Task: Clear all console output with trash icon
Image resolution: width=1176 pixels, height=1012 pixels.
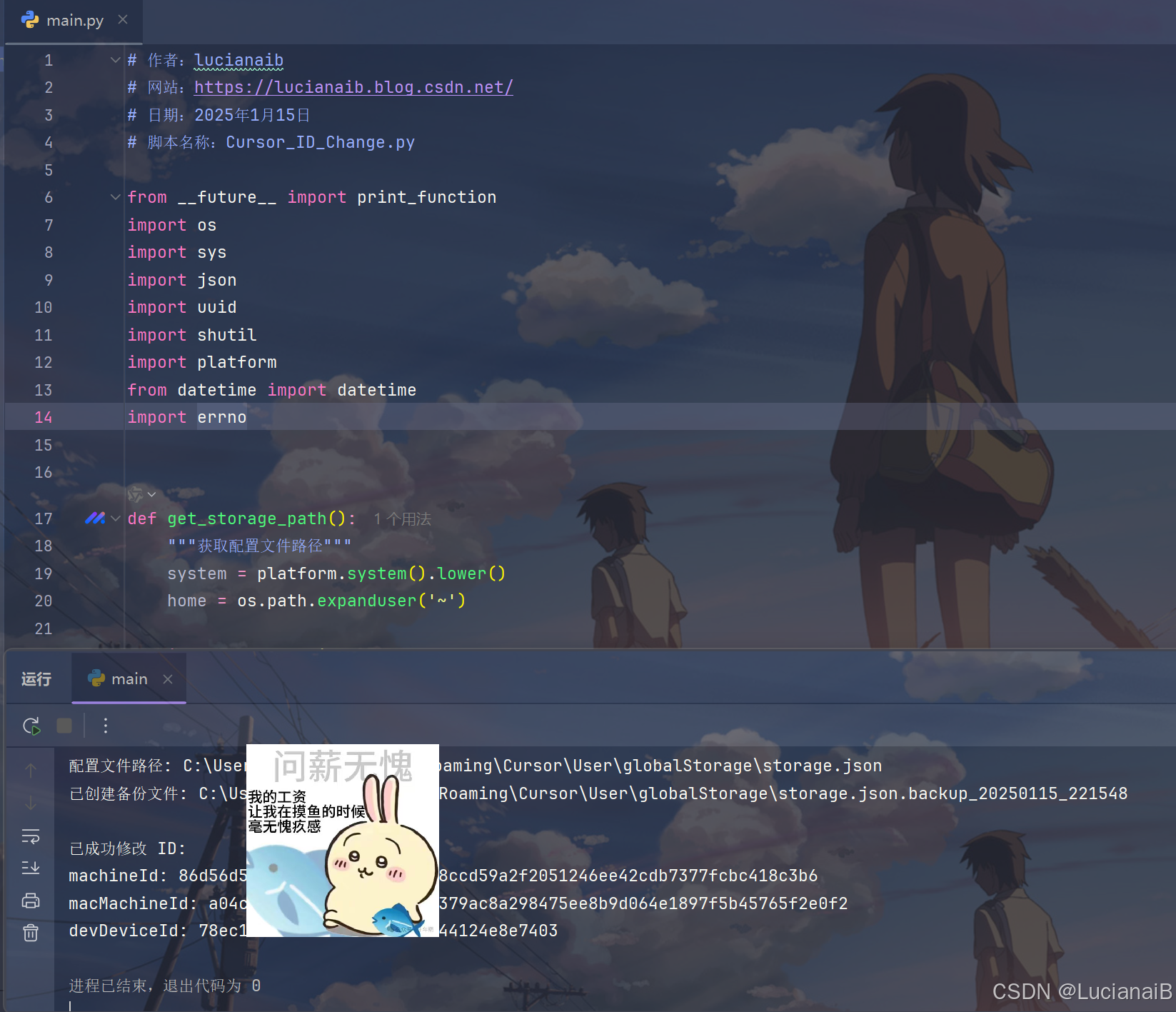Action: (x=31, y=933)
